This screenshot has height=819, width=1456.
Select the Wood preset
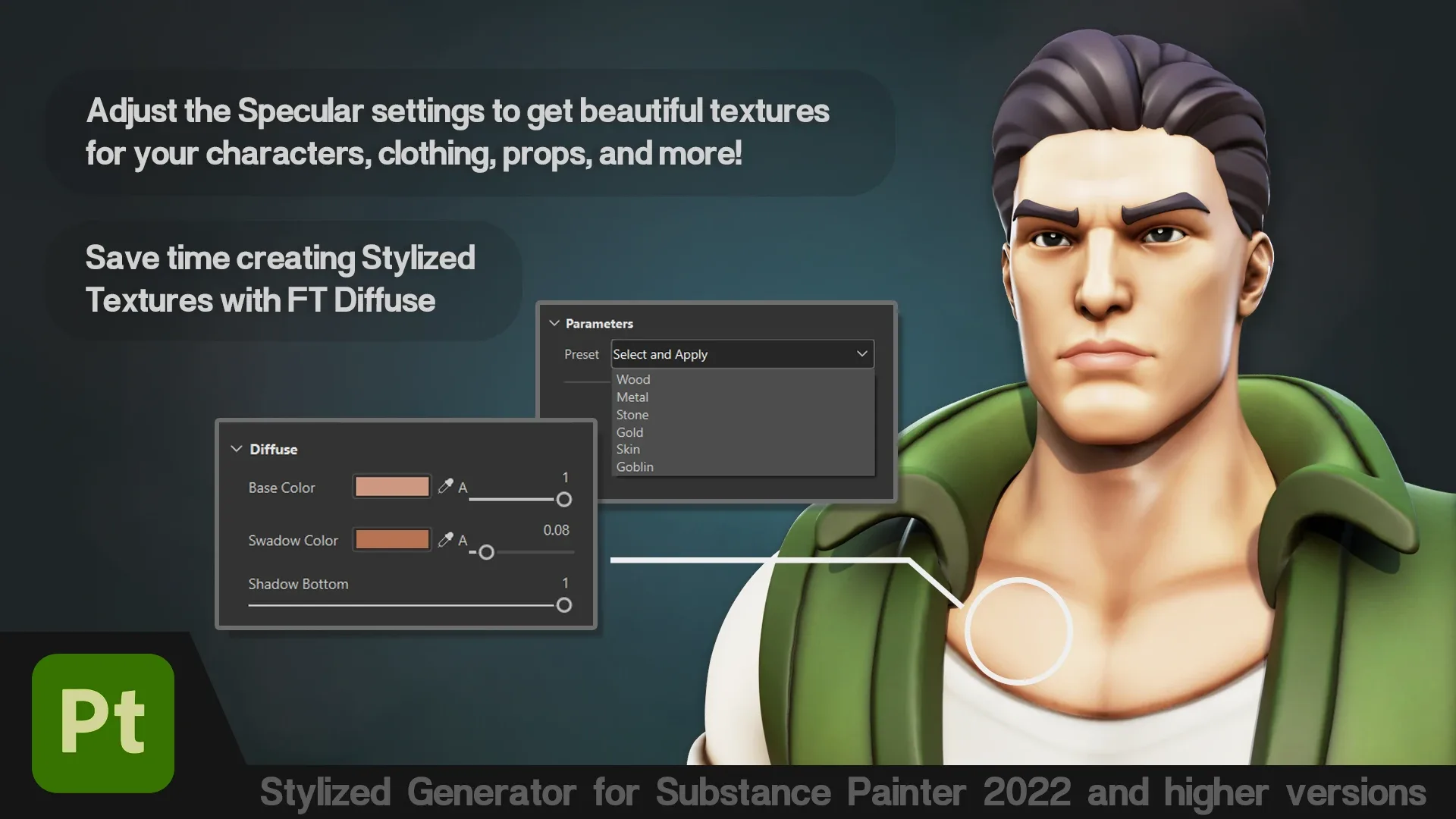(632, 379)
